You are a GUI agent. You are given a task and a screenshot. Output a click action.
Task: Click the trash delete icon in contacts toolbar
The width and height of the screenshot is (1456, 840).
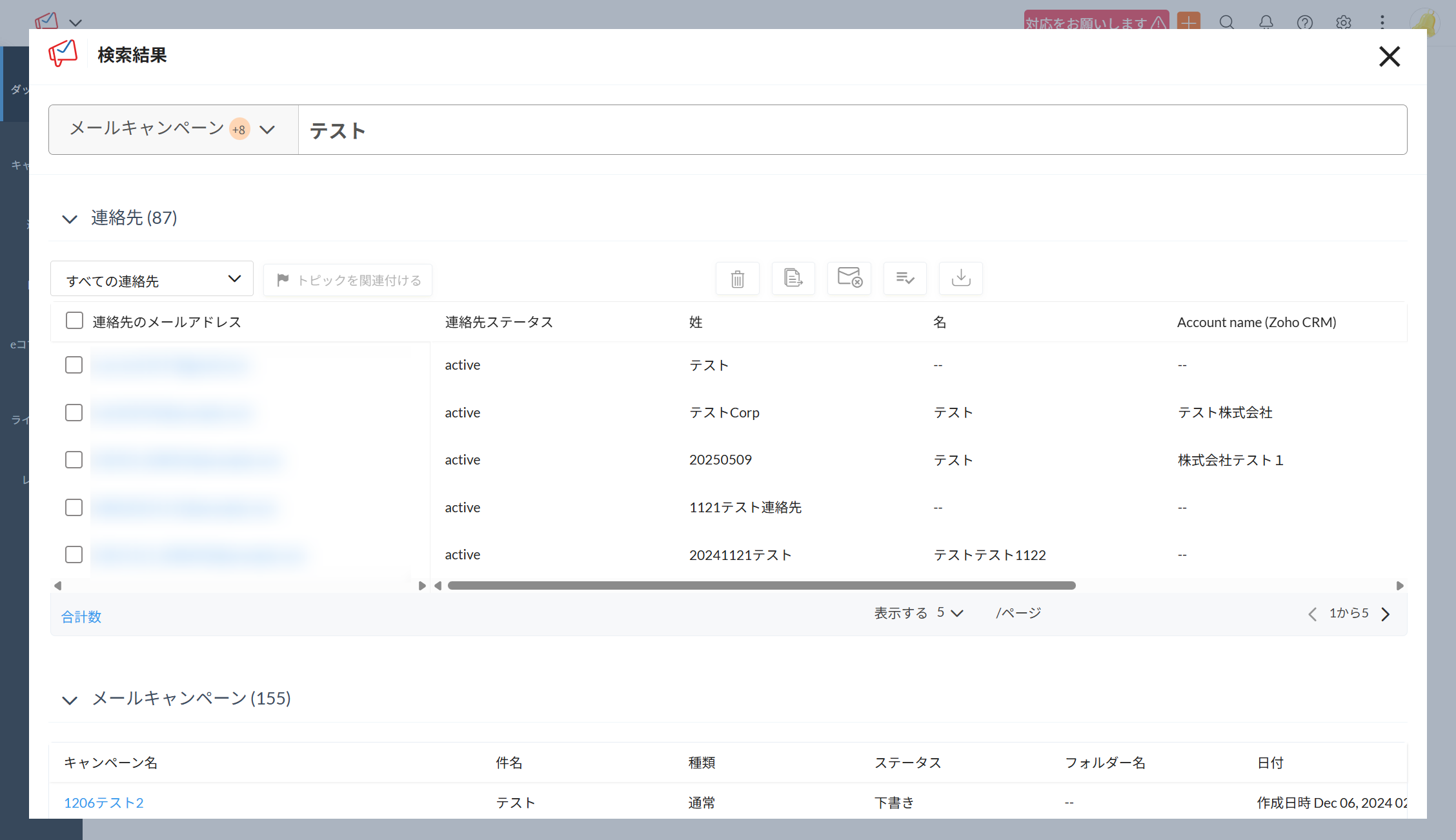coord(737,279)
